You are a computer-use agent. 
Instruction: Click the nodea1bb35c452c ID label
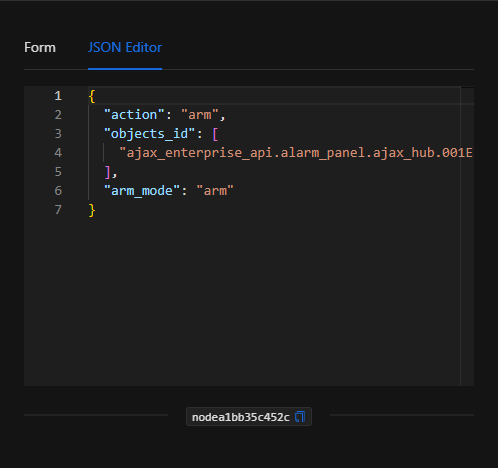[x=241, y=417]
